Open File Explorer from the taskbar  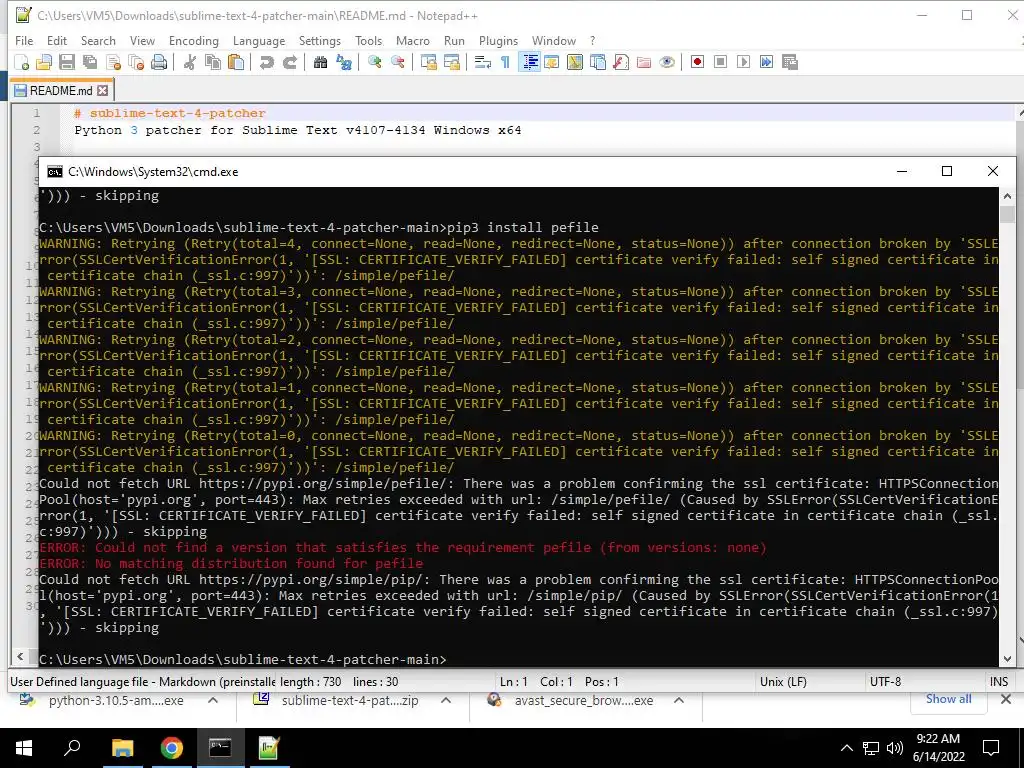pyautogui.click(x=122, y=748)
